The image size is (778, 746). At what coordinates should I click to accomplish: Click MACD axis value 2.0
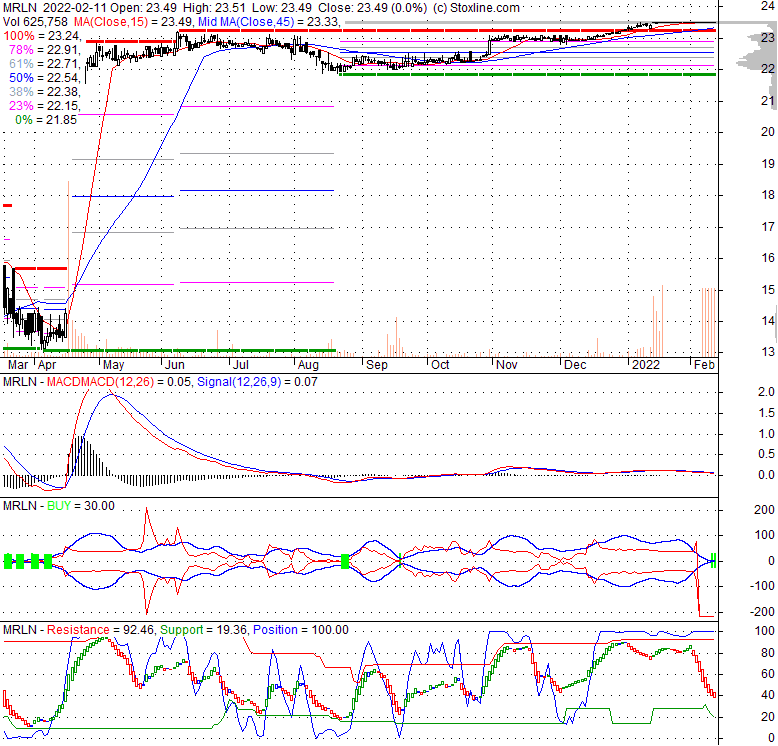coord(766,391)
